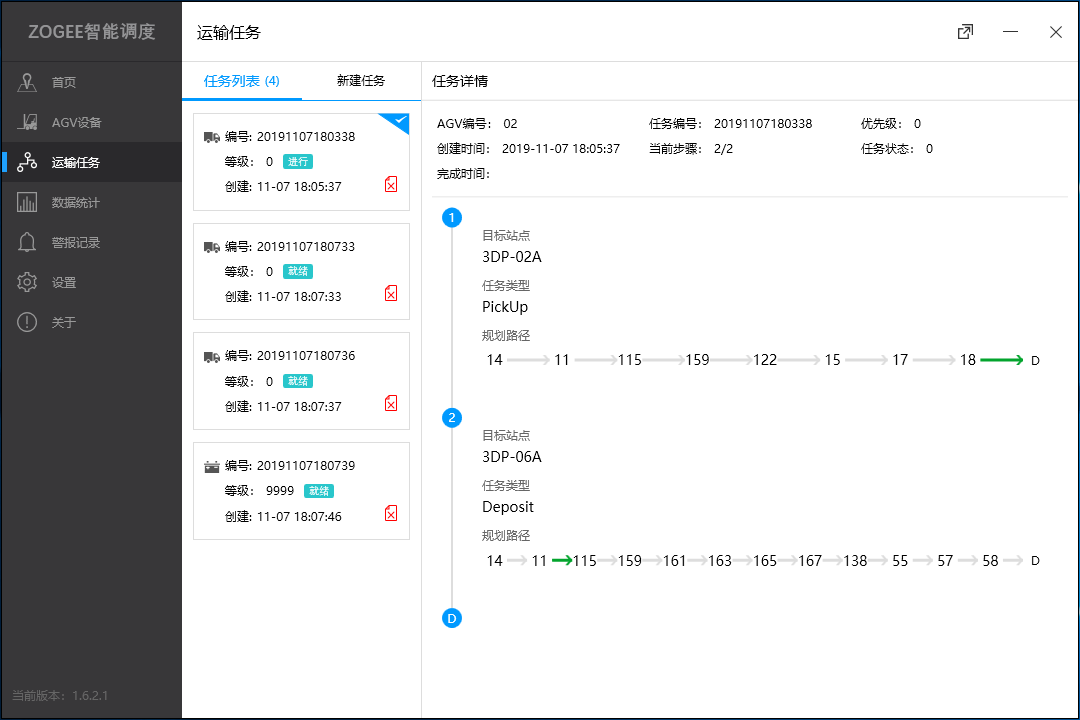The image size is (1080, 720).
Task: Select task card created 11-07 18:07:33
Action: click(302, 271)
